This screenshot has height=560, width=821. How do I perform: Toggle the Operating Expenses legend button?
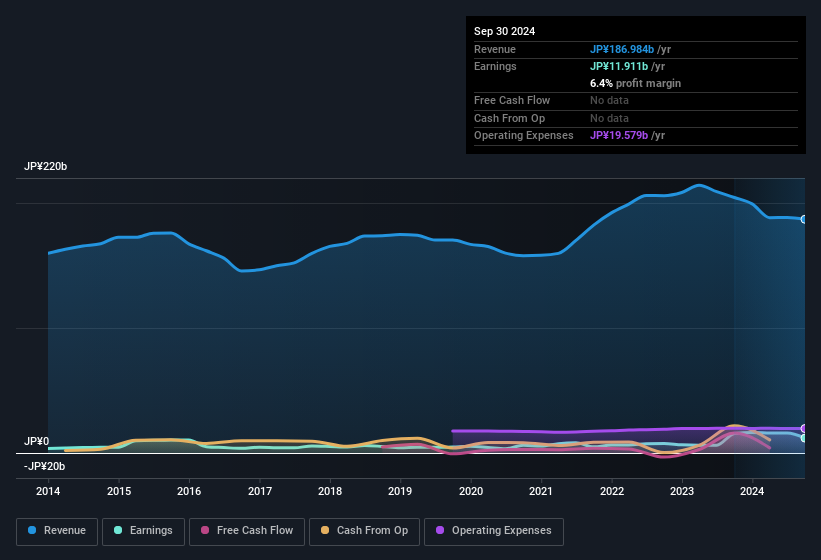pyautogui.click(x=494, y=531)
